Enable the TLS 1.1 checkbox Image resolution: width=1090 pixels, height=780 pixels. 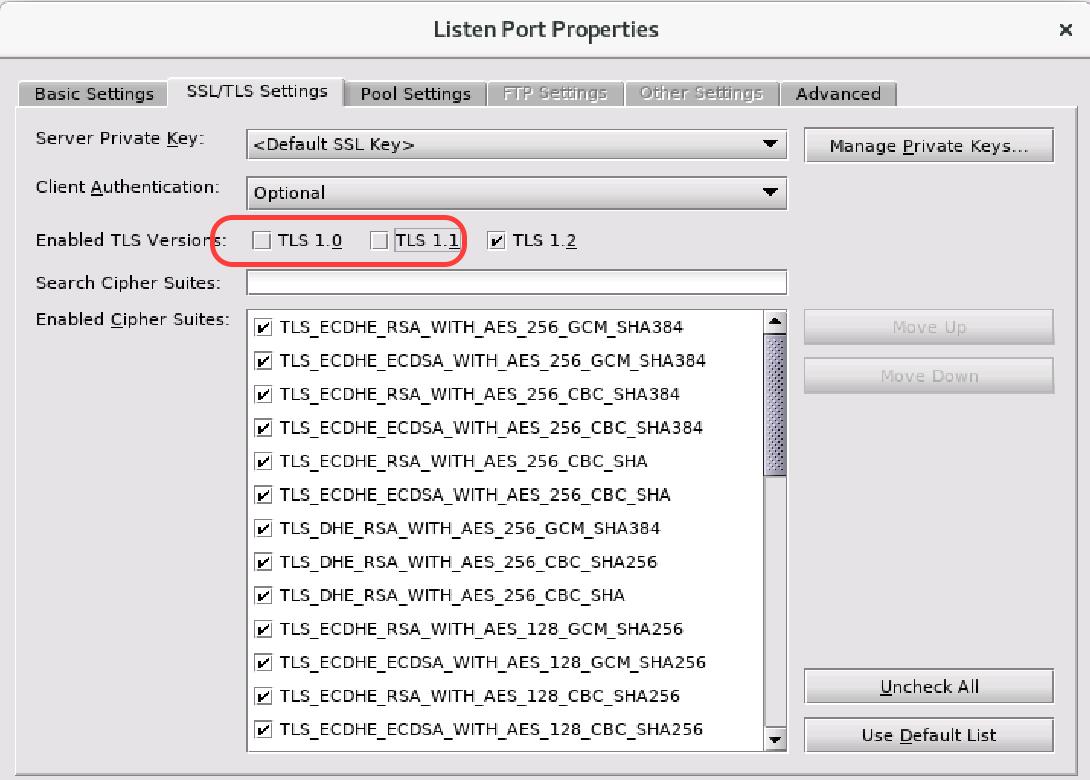tap(380, 240)
